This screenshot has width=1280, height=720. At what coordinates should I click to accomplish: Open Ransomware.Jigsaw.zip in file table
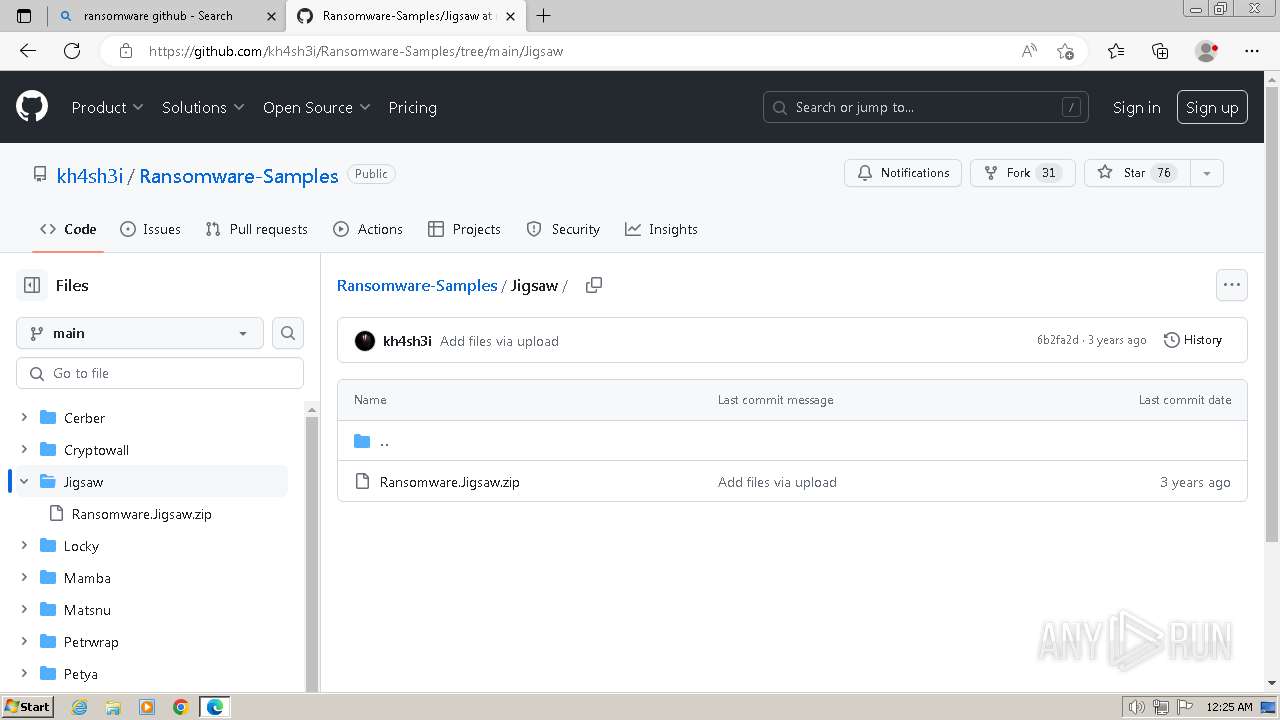coord(449,482)
